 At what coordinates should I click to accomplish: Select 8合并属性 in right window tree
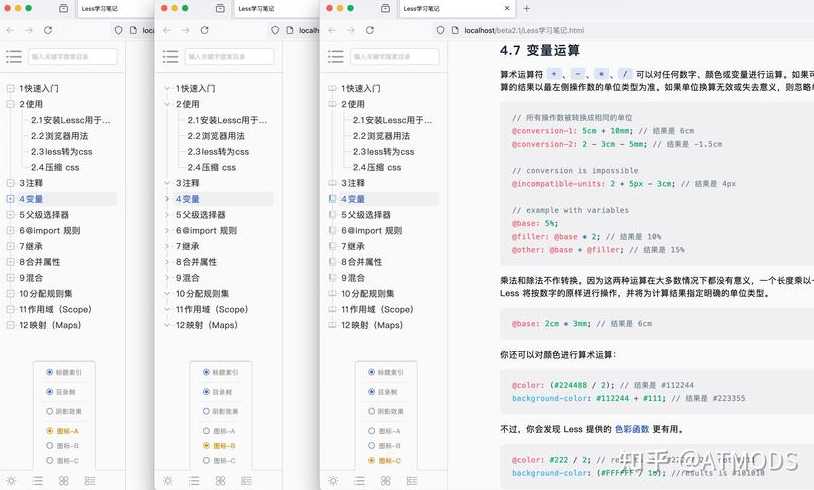pos(361,262)
